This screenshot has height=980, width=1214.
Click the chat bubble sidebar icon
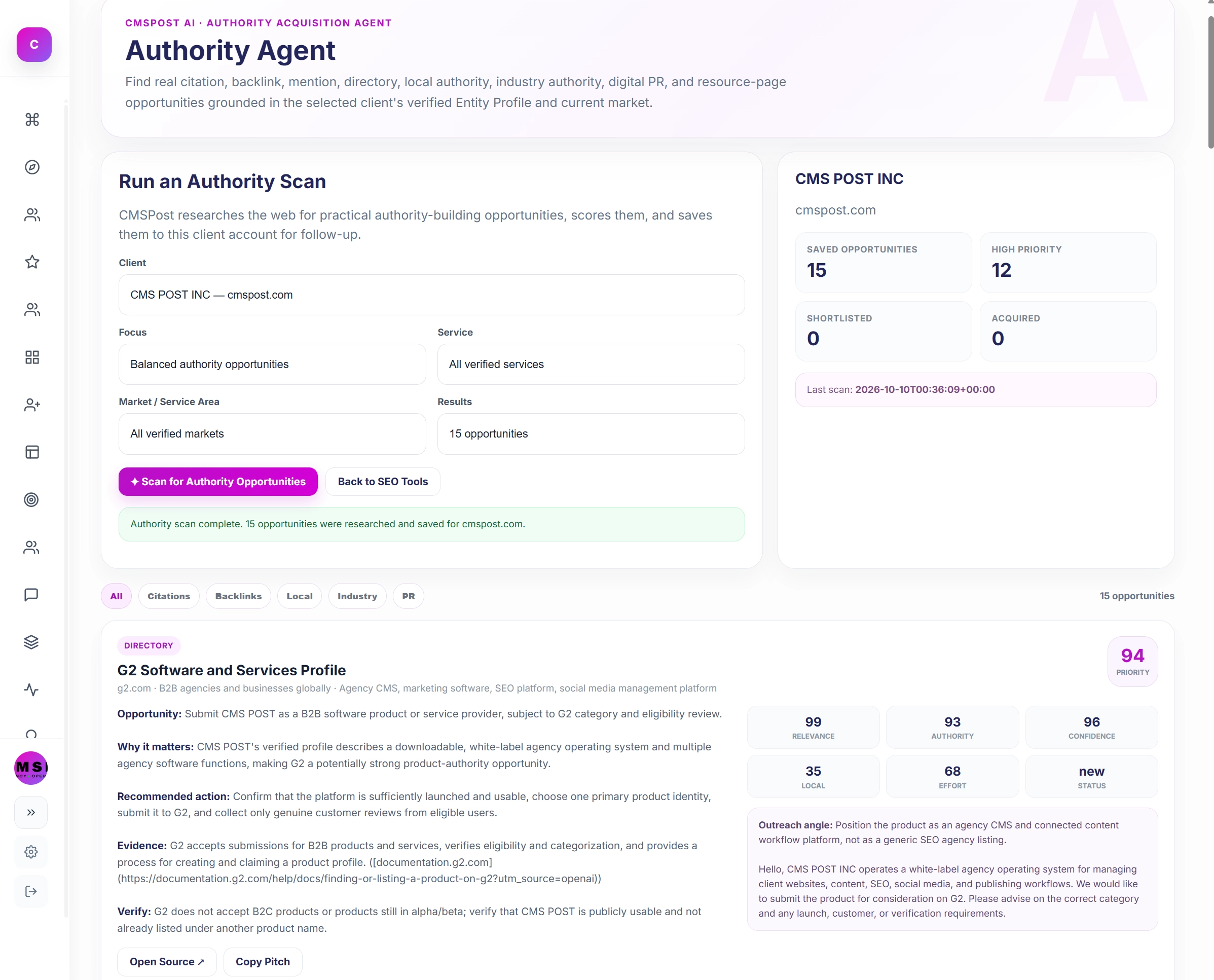31,595
